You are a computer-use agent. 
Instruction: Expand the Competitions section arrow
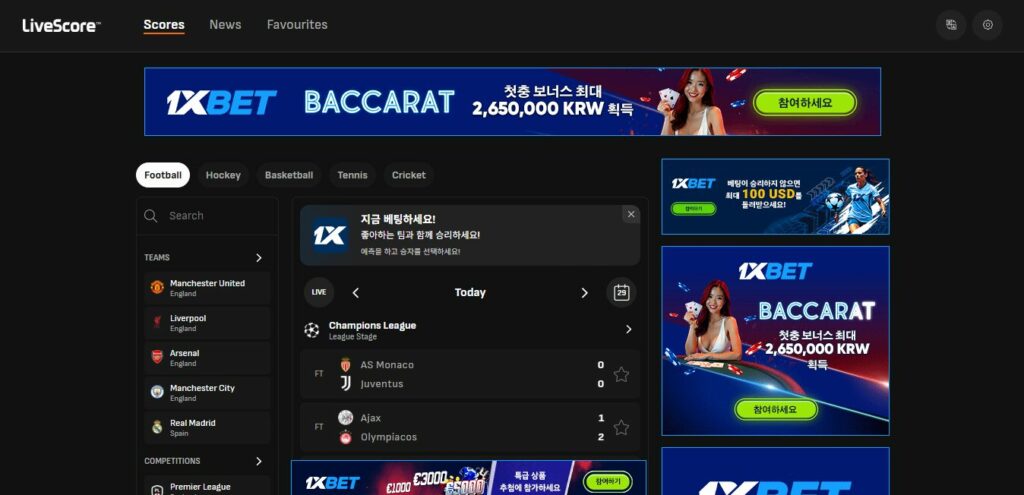coord(258,461)
